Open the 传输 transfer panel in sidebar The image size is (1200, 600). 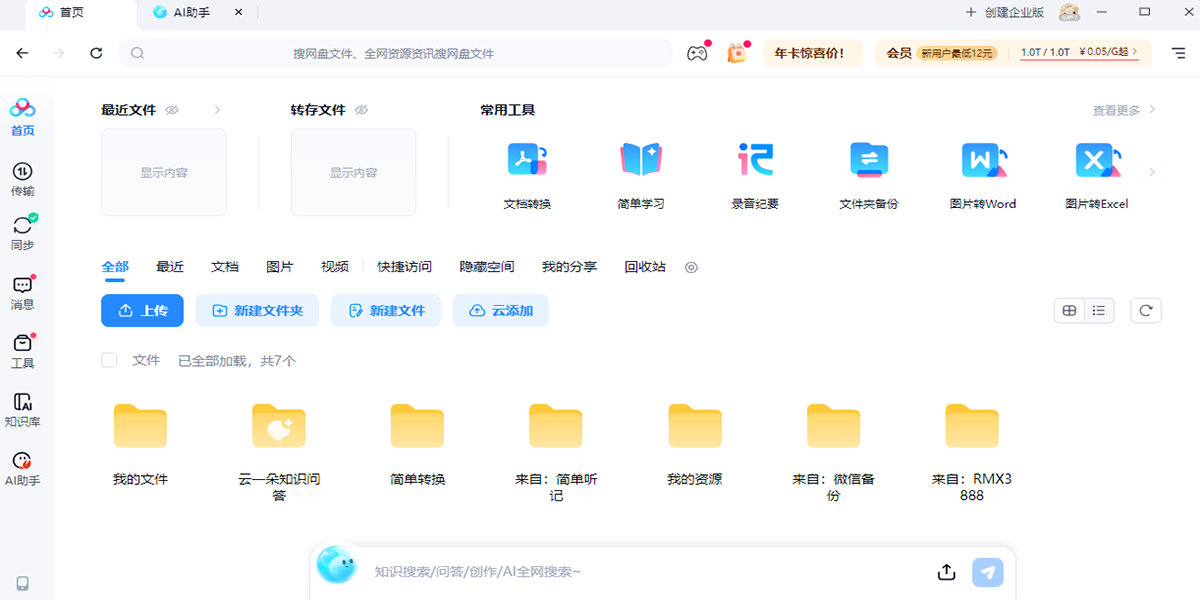22,178
